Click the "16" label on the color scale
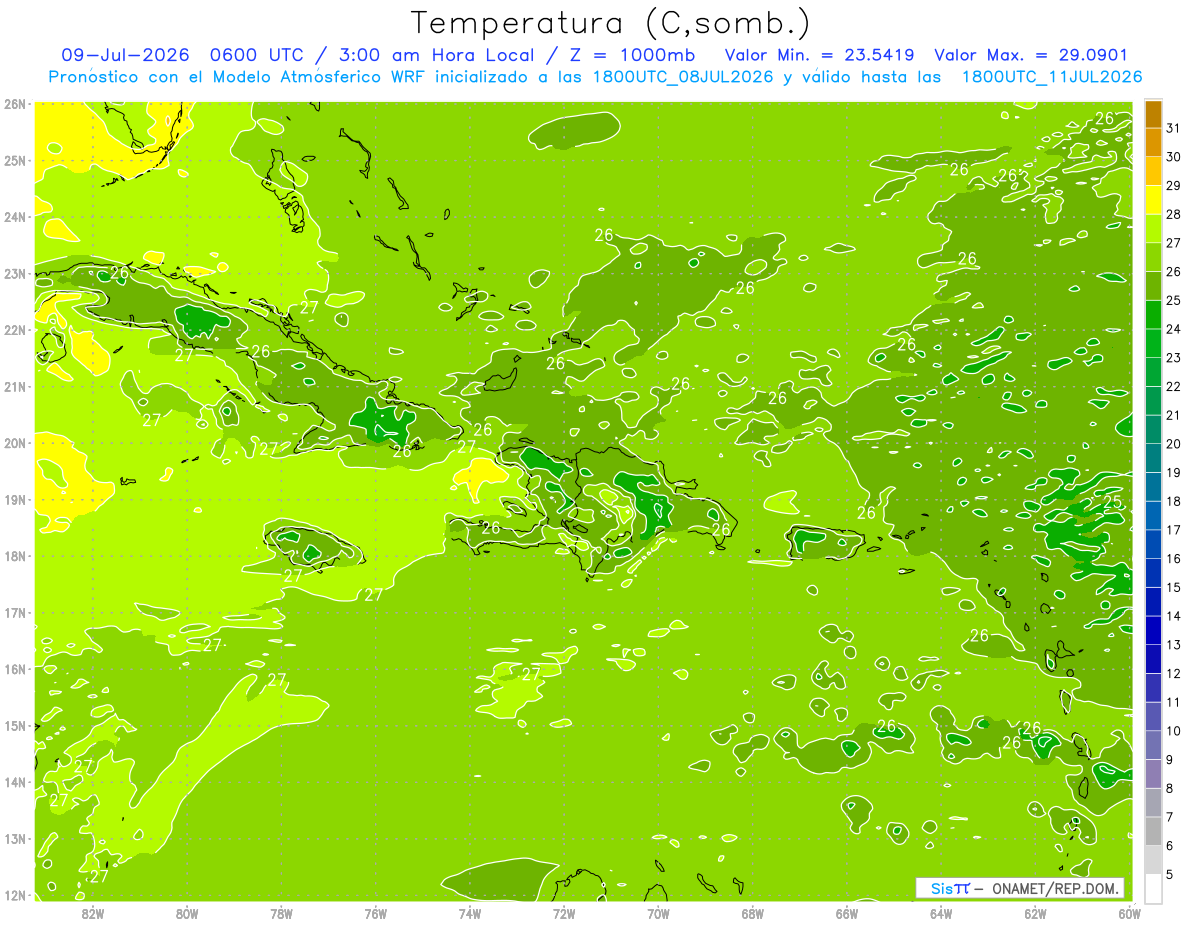Screen dimensions: 1200x927 1173,559
